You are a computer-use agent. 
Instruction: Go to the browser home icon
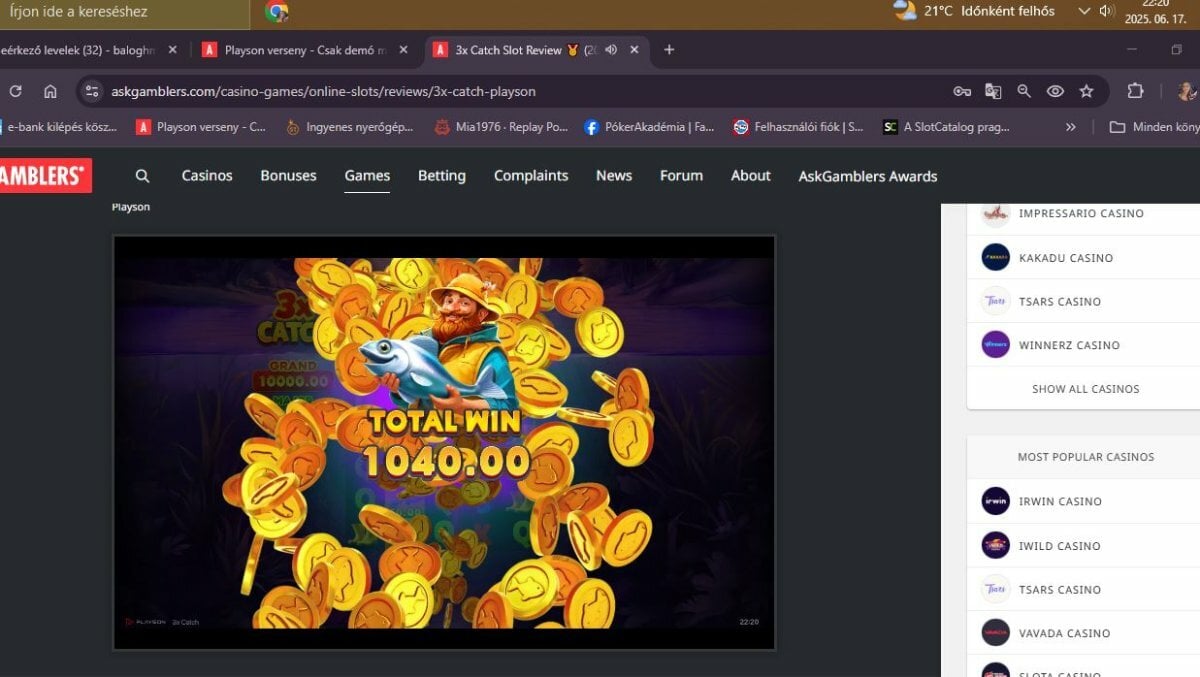(x=50, y=91)
